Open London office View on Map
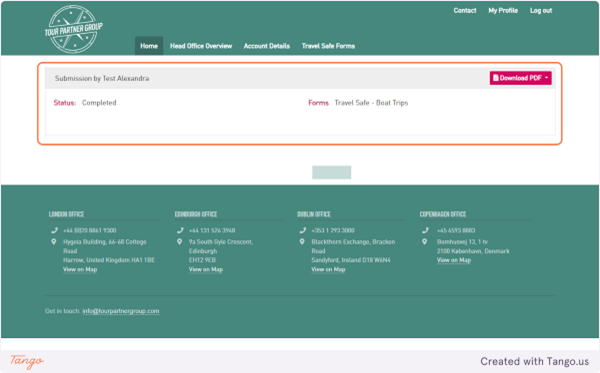The height and width of the screenshot is (373, 600). pos(80,269)
